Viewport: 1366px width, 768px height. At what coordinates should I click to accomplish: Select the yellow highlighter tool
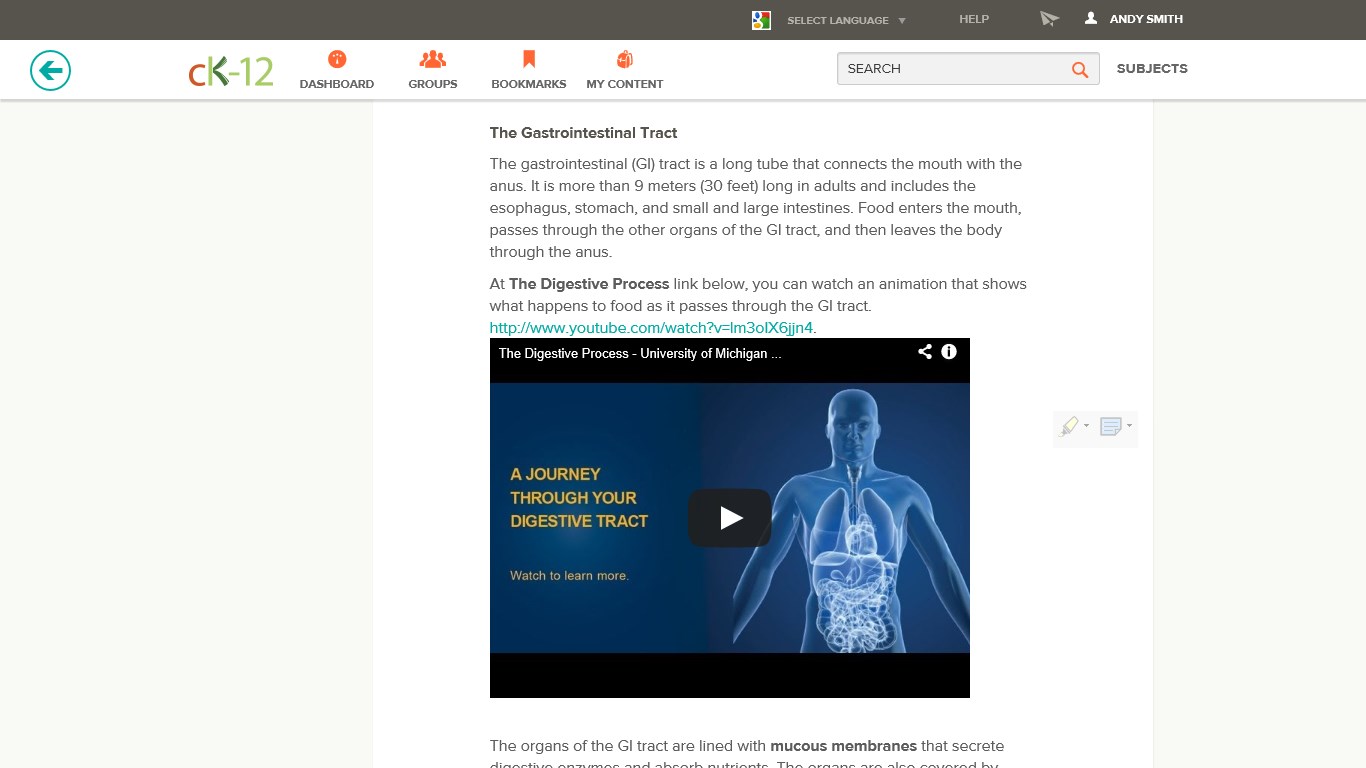1069,427
